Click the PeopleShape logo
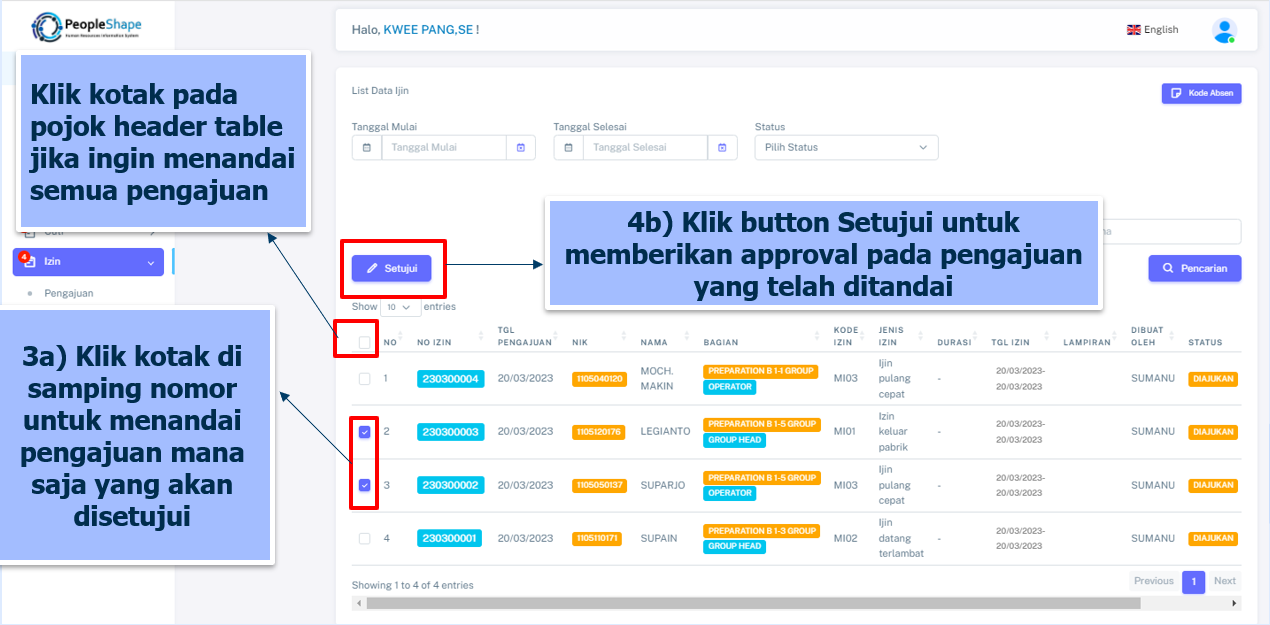 coord(86,26)
